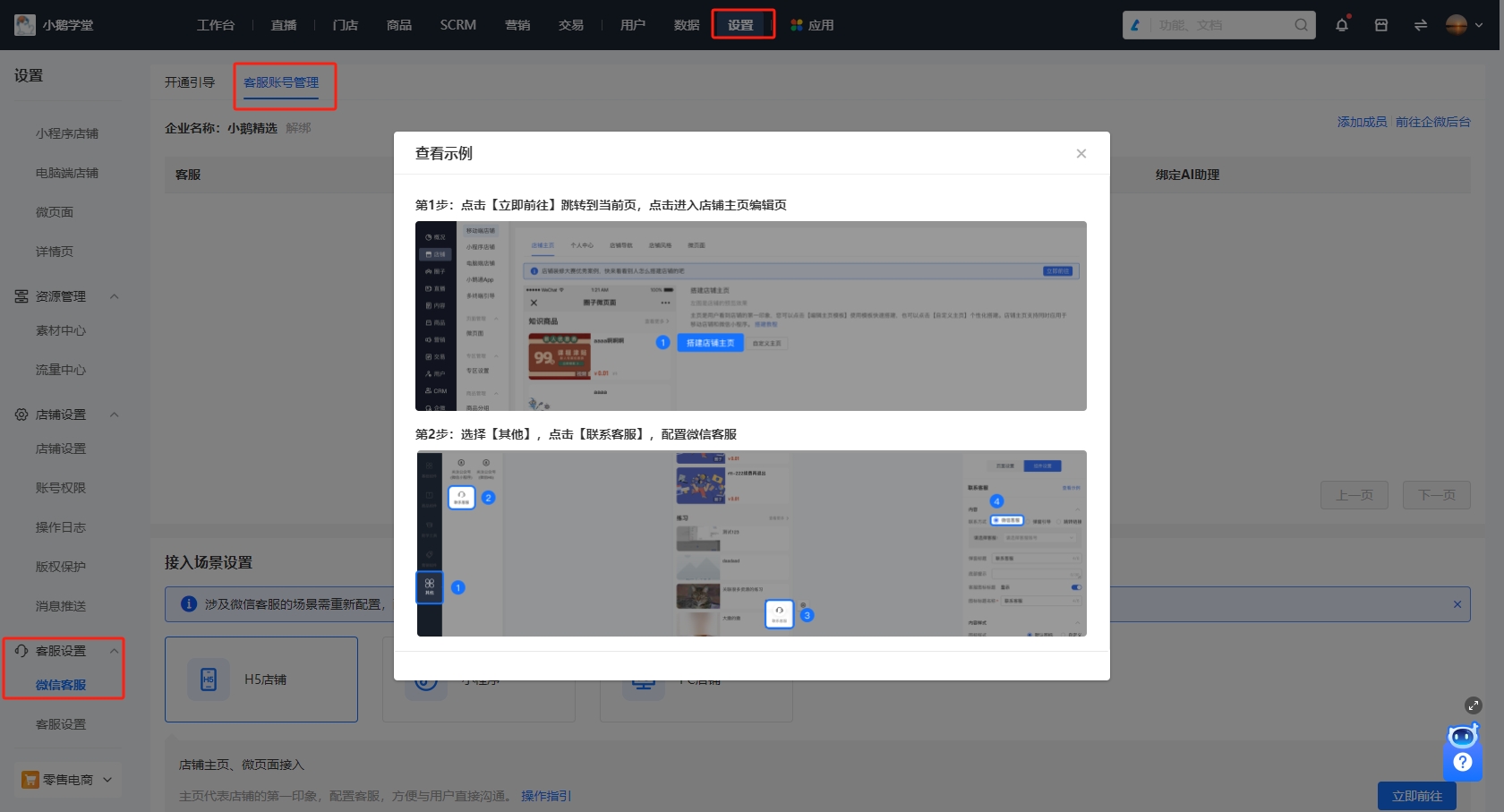Dismiss the 微信客服 notice banner

(x=1457, y=604)
